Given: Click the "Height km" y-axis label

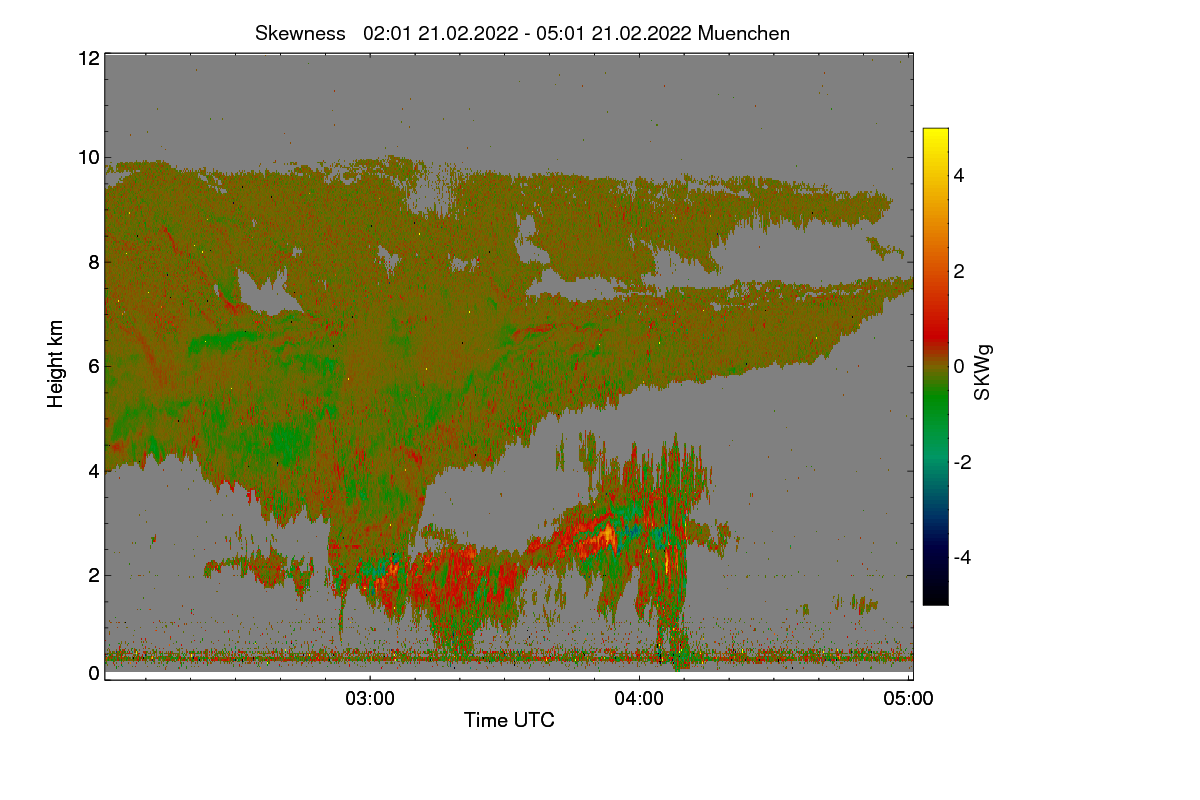Looking at the screenshot, I should 56,364.
